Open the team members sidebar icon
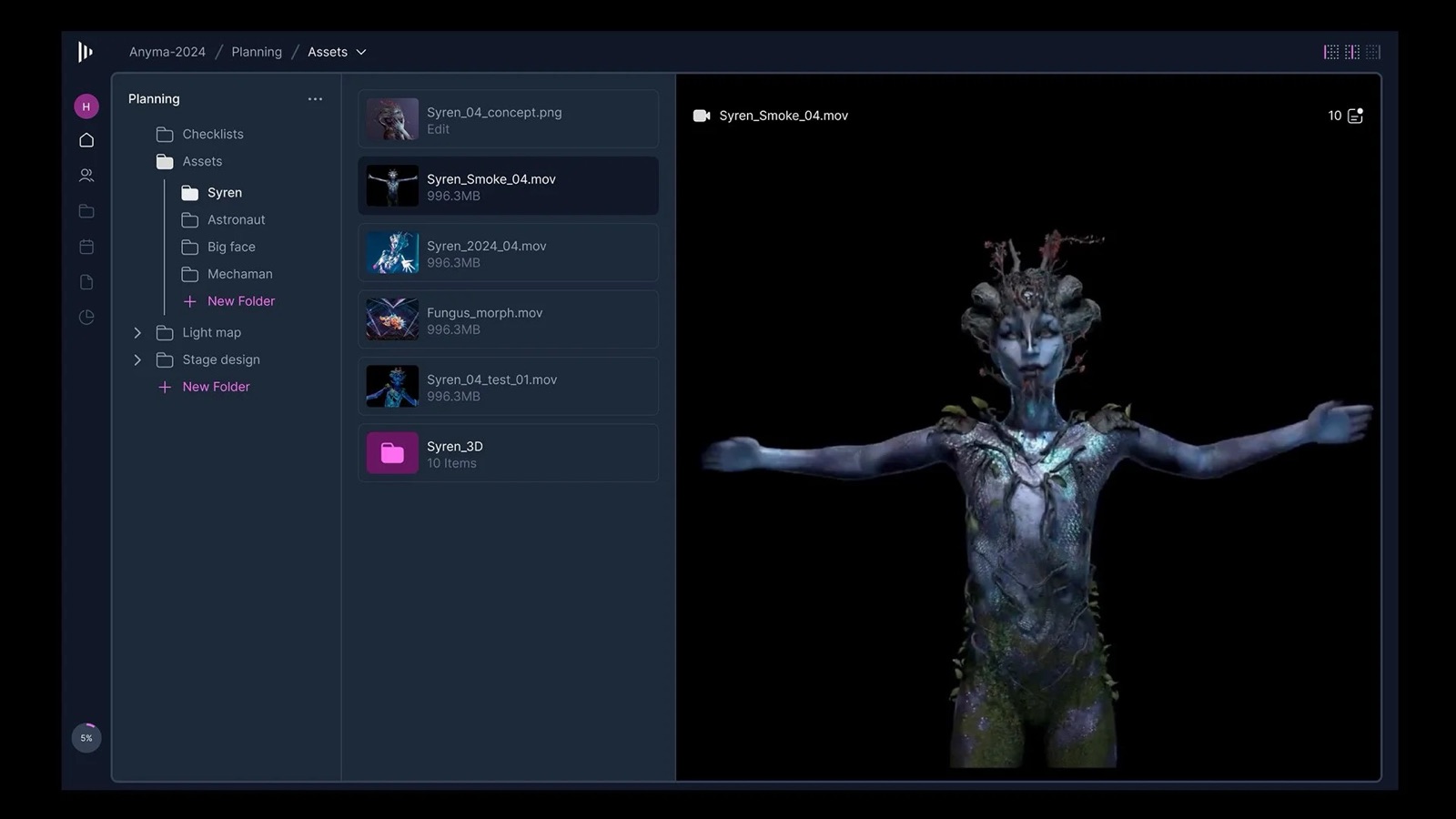 click(86, 175)
